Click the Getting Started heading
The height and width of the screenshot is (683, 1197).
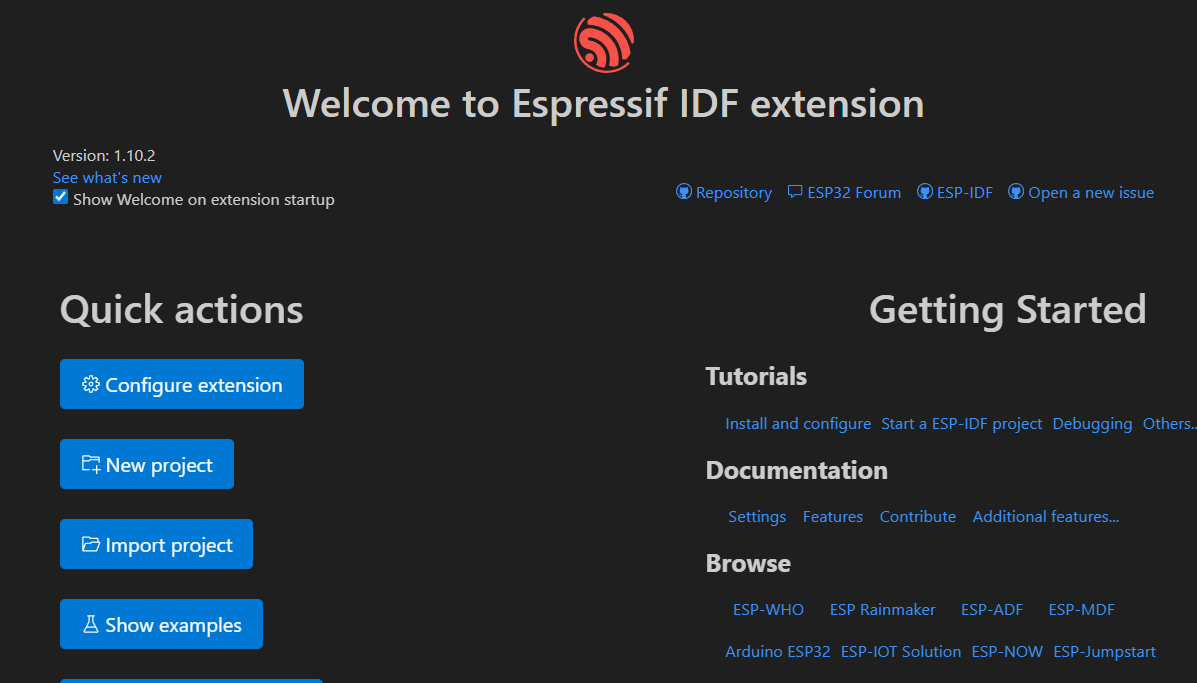tap(1008, 310)
